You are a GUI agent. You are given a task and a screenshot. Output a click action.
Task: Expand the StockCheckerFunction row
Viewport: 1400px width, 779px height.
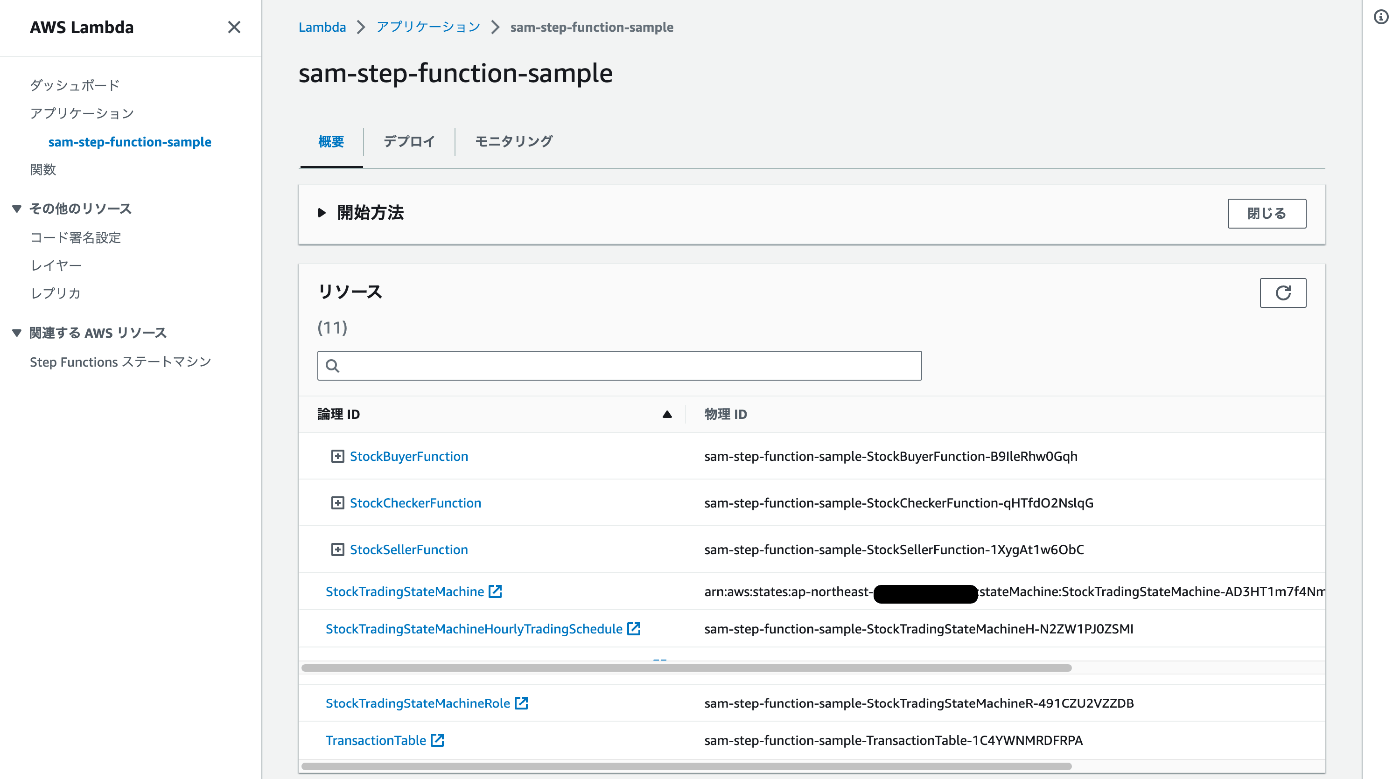pos(337,503)
